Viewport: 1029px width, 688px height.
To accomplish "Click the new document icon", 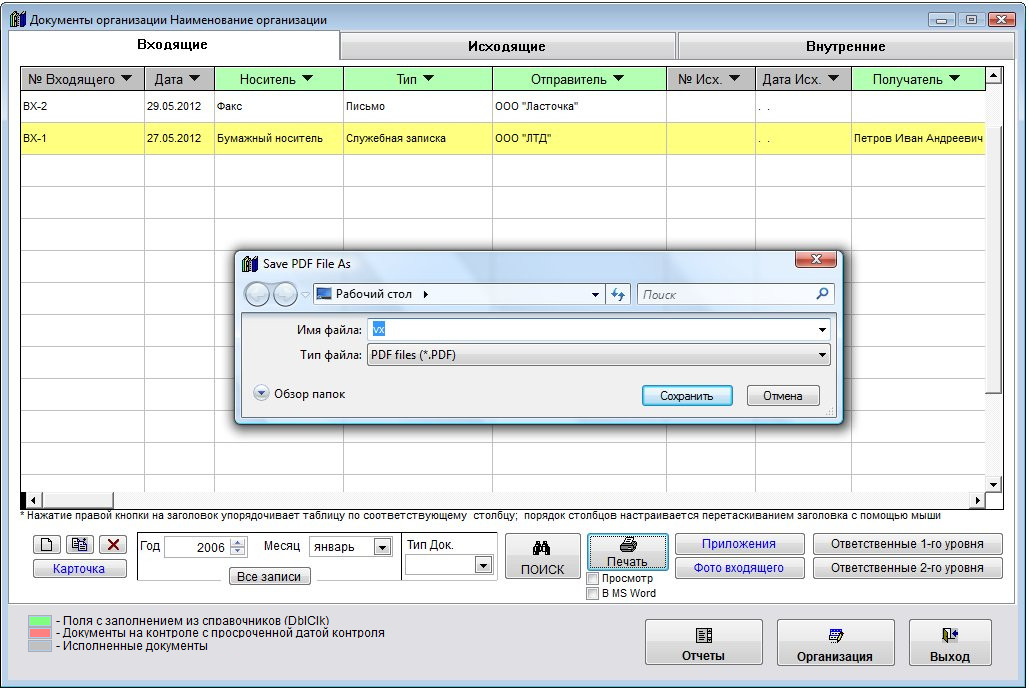I will 47,545.
